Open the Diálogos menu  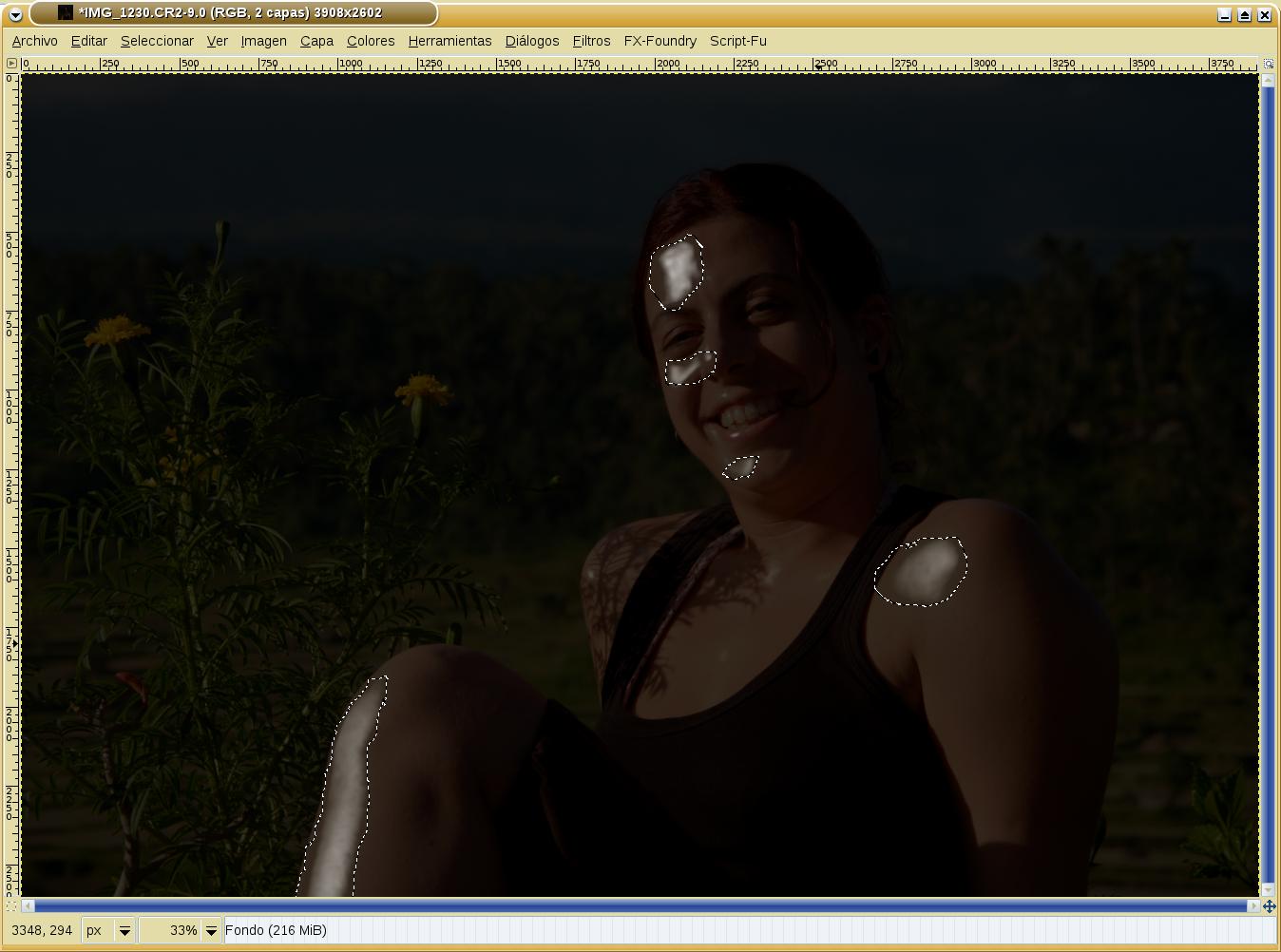(x=532, y=41)
